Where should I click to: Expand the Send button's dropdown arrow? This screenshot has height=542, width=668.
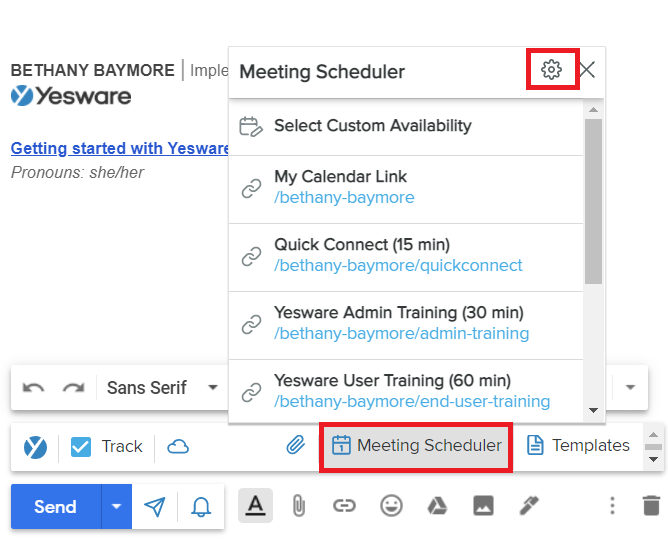[116, 506]
